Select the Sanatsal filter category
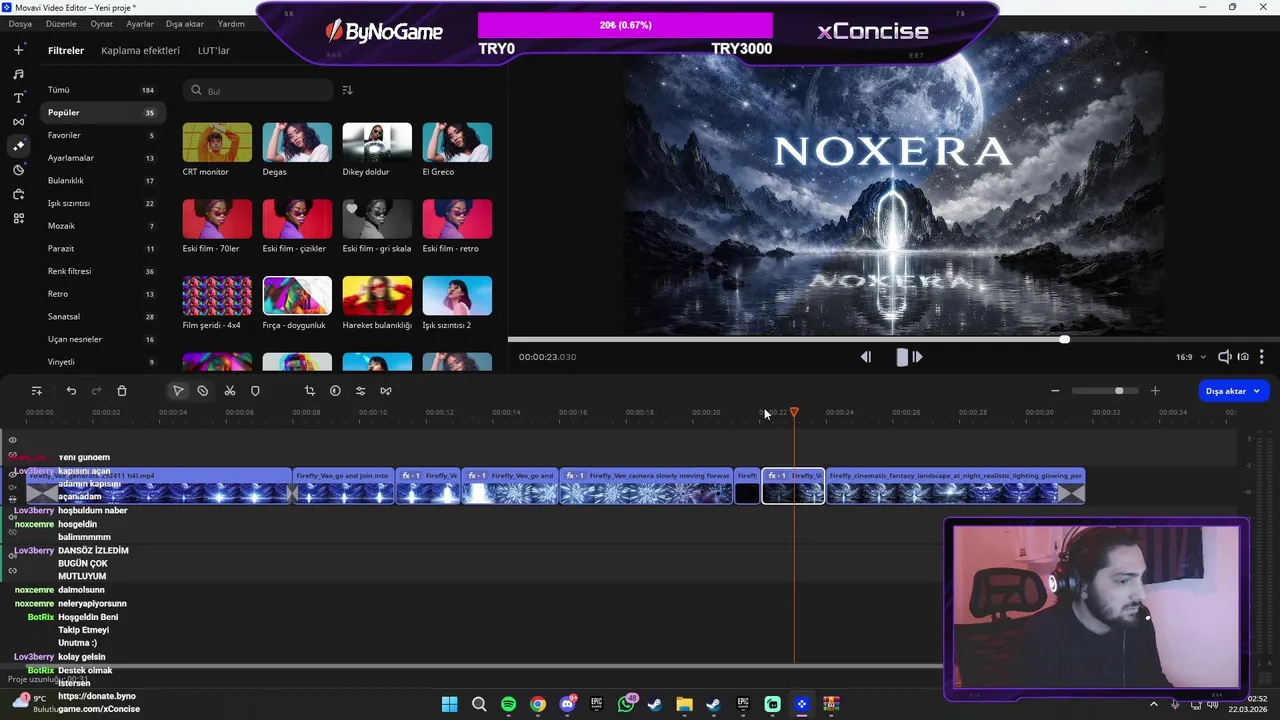Image resolution: width=1280 pixels, height=720 pixels. pos(103,316)
